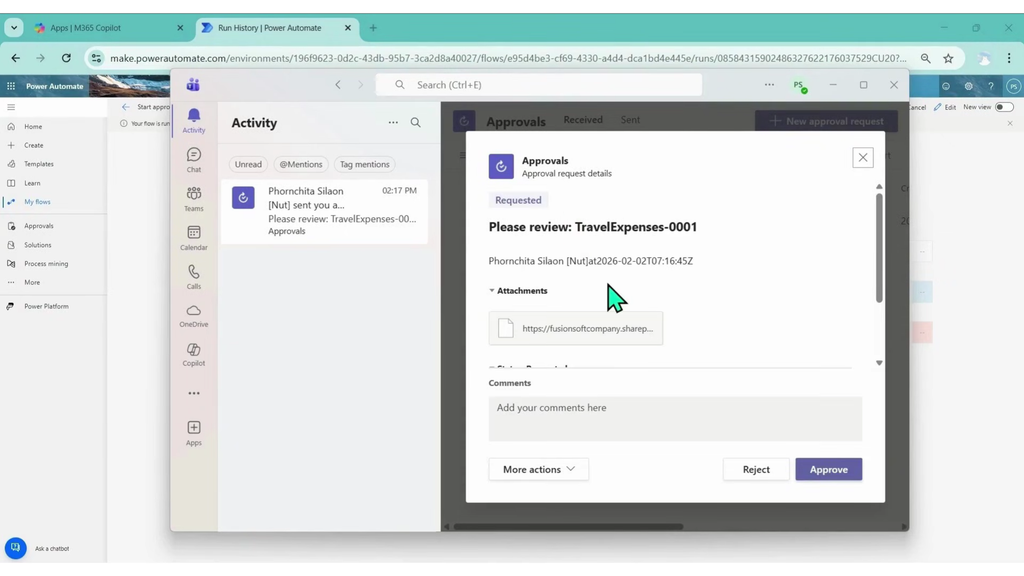
Task: Open Phornchita Silaon approval notification
Action: (x=325, y=211)
